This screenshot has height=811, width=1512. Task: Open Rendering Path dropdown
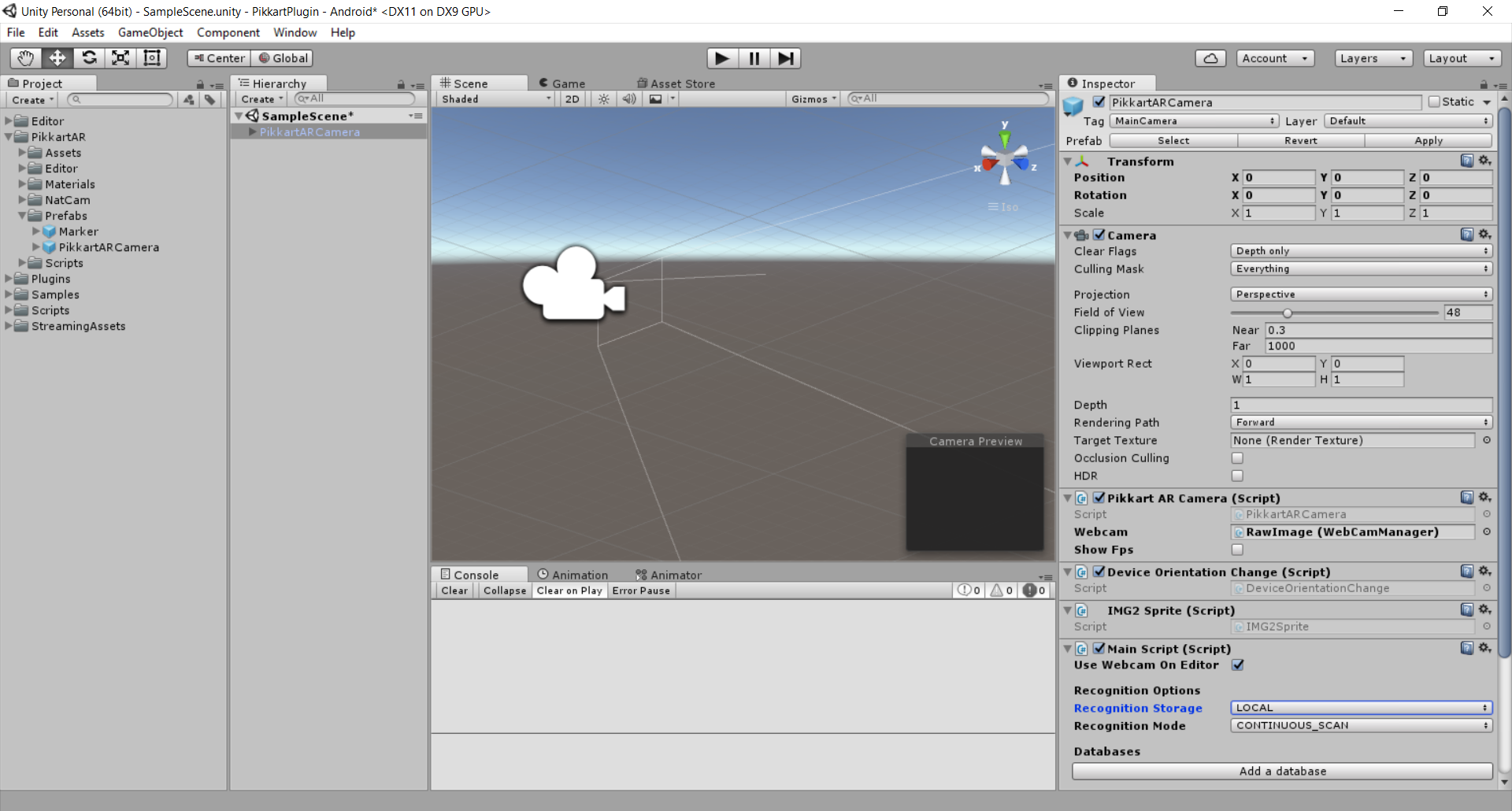1361,423
